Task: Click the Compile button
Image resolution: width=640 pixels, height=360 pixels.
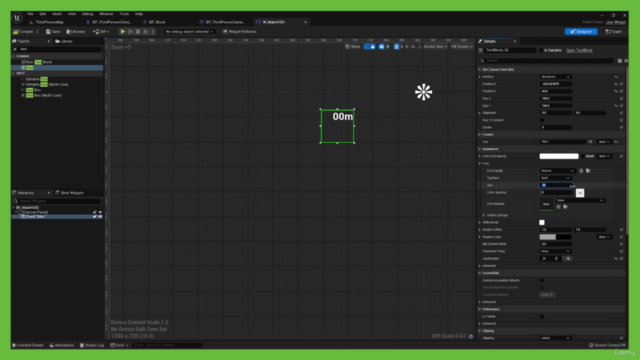Action: pos(23,31)
